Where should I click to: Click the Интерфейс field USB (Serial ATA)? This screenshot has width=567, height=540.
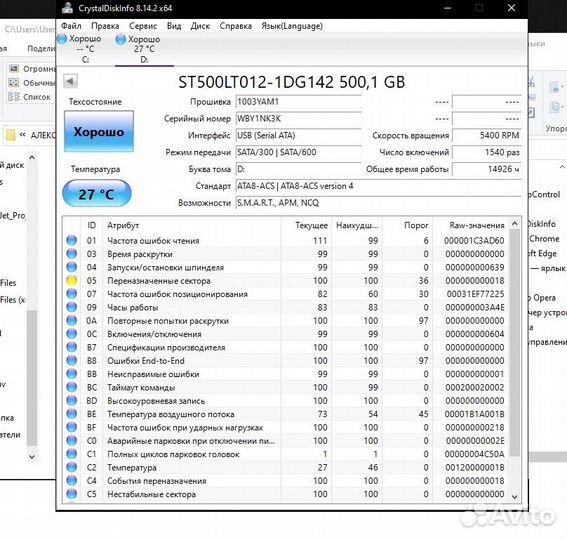(298, 136)
